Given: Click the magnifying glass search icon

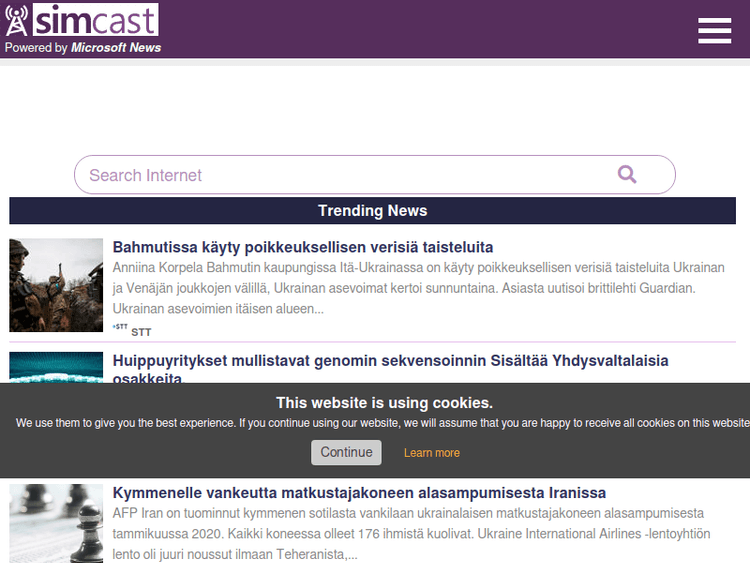Looking at the screenshot, I should (x=627, y=174).
